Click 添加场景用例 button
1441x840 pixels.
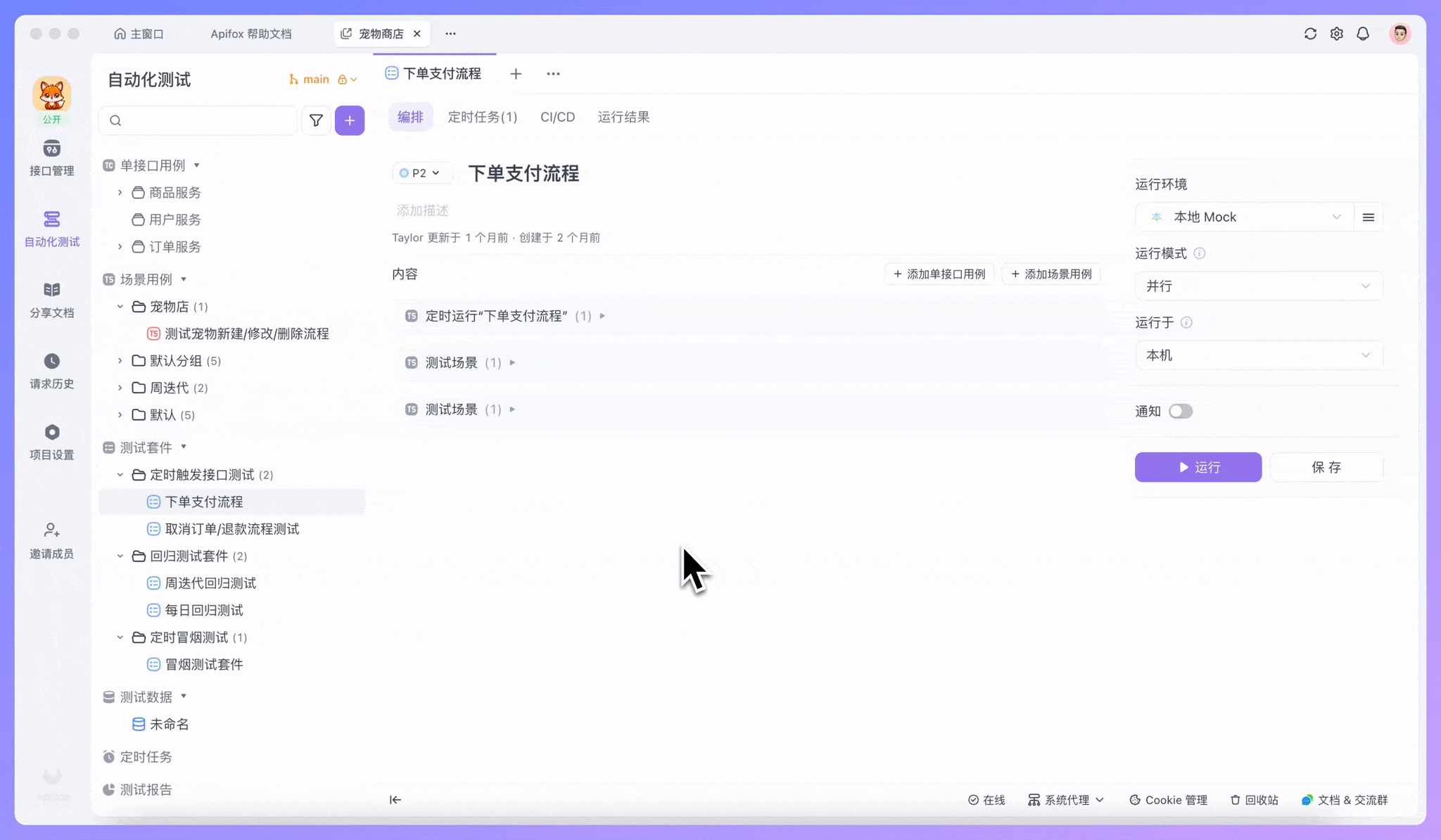click(x=1052, y=274)
